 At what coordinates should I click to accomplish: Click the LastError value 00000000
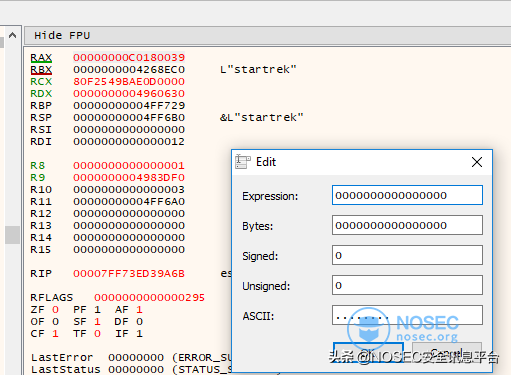[136, 358]
